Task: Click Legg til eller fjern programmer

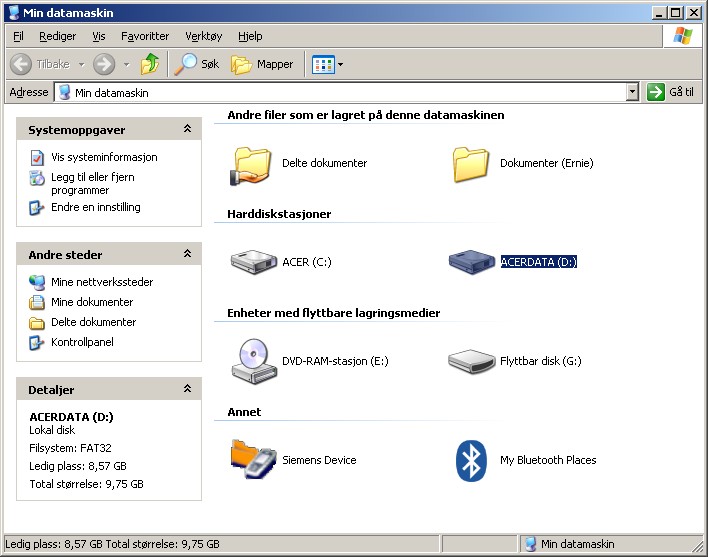Action: 93,183
